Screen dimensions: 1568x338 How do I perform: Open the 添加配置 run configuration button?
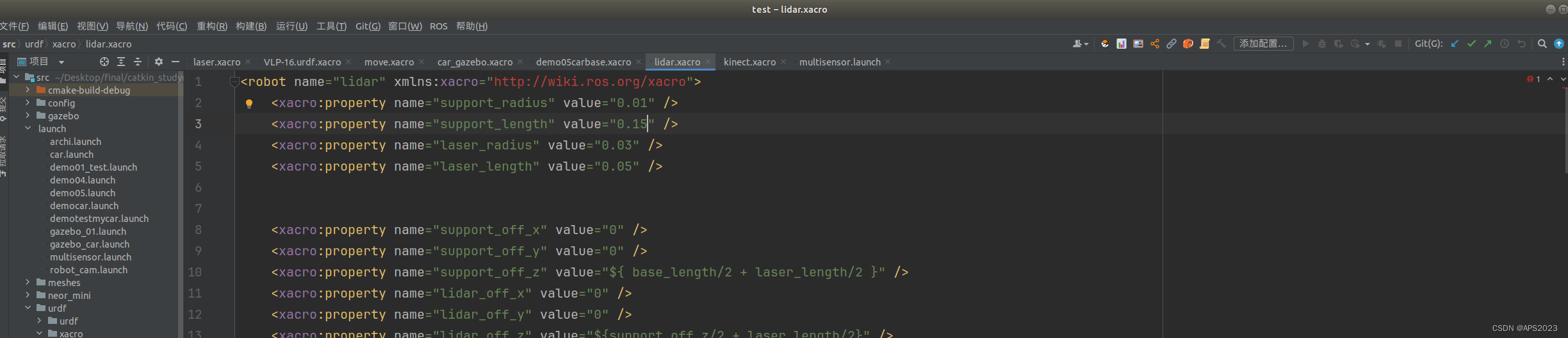click(x=1263, y=44)
